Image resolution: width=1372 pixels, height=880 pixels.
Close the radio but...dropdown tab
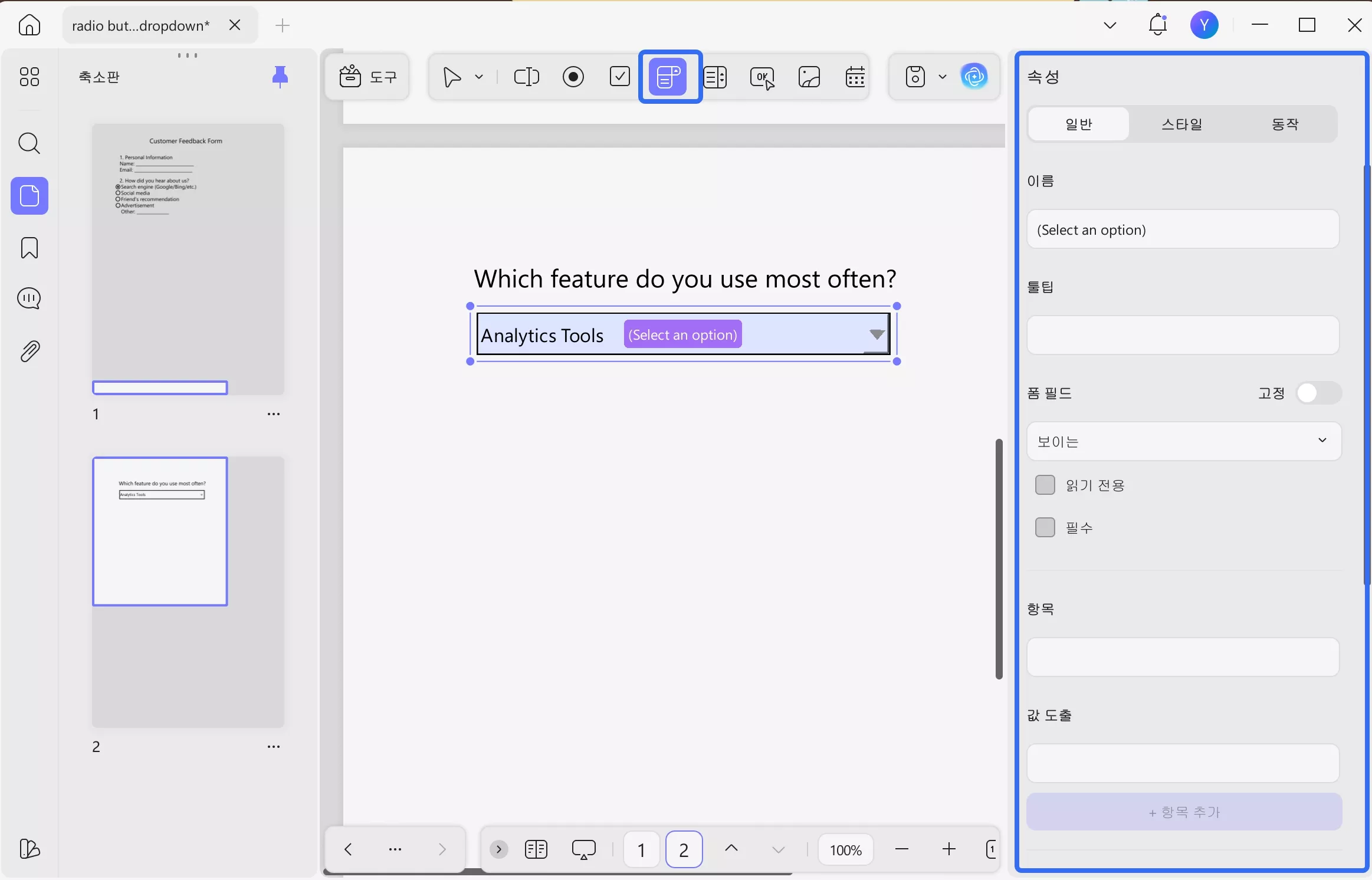point(235,25)
